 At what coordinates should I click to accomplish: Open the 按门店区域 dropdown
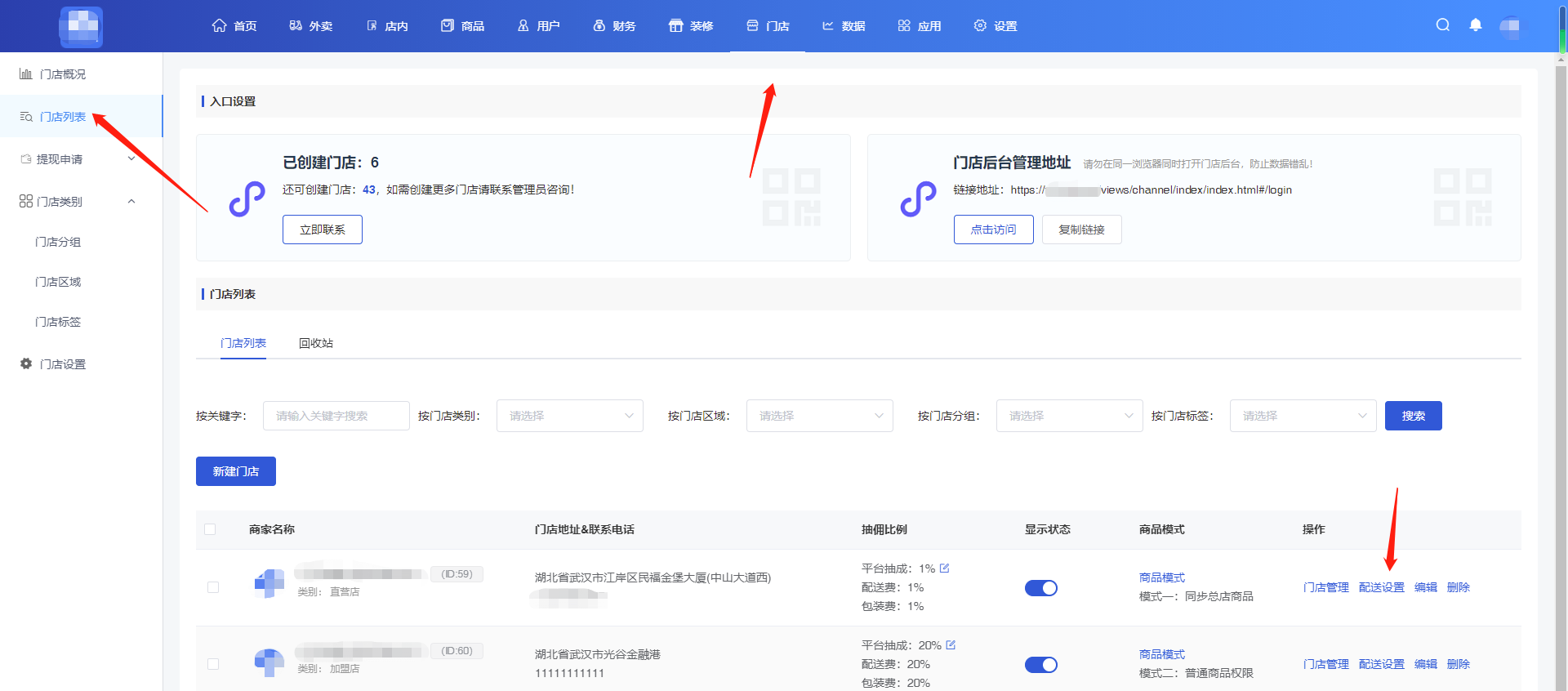coord(819,416)
